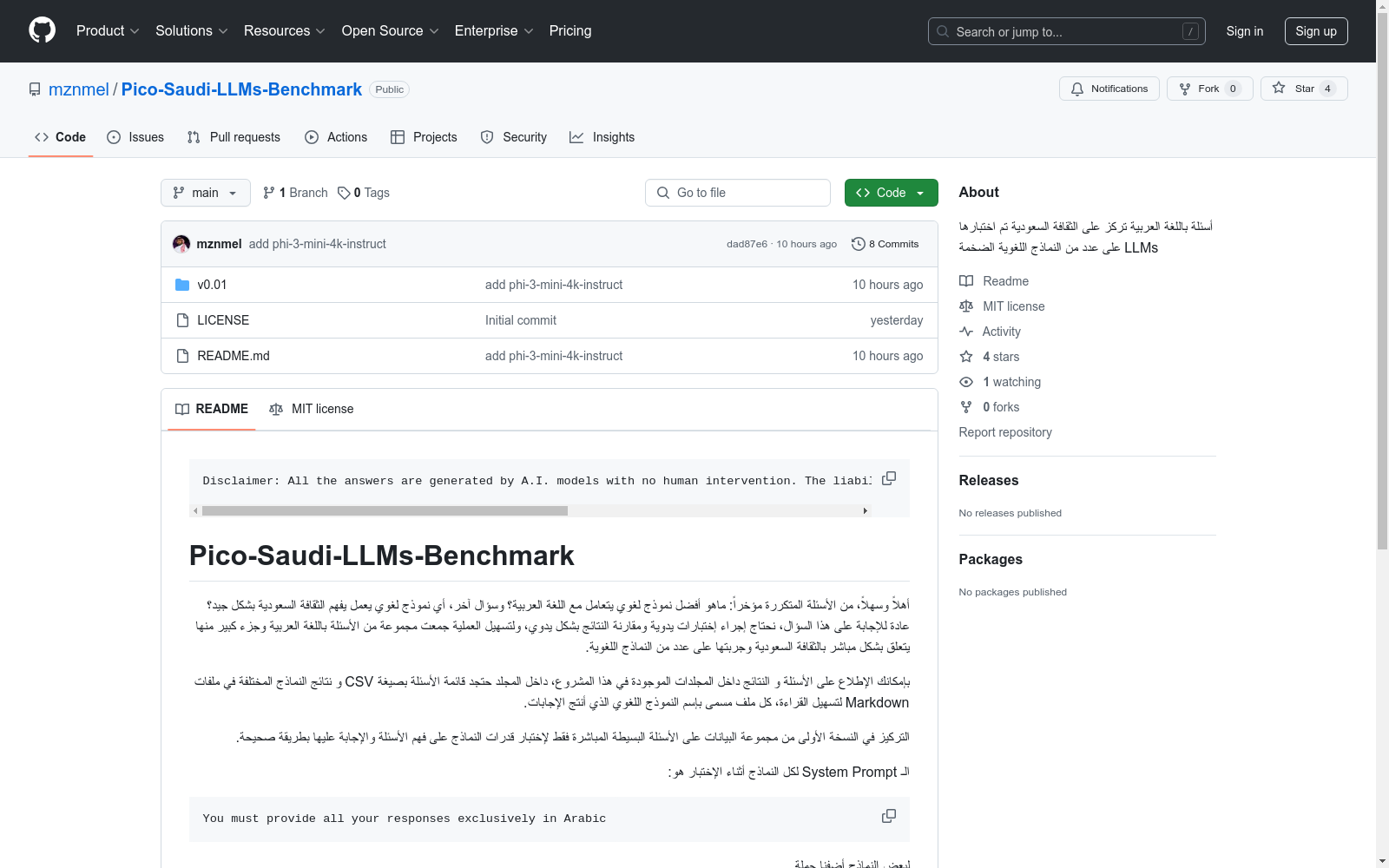
Task: Open the mznmel owner profile link
Action: coord(79,89)
